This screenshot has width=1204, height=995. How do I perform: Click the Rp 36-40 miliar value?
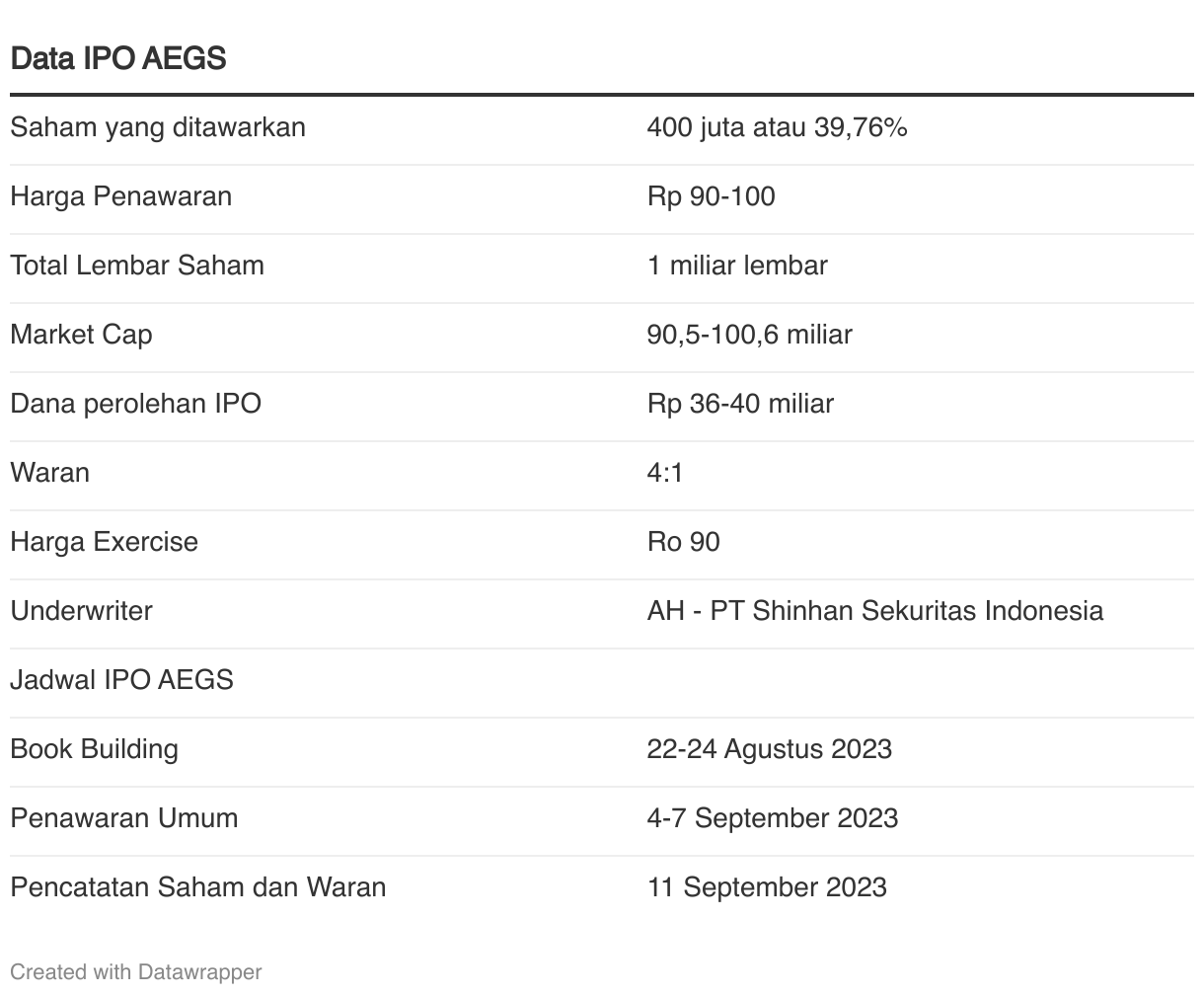(741, 404)
